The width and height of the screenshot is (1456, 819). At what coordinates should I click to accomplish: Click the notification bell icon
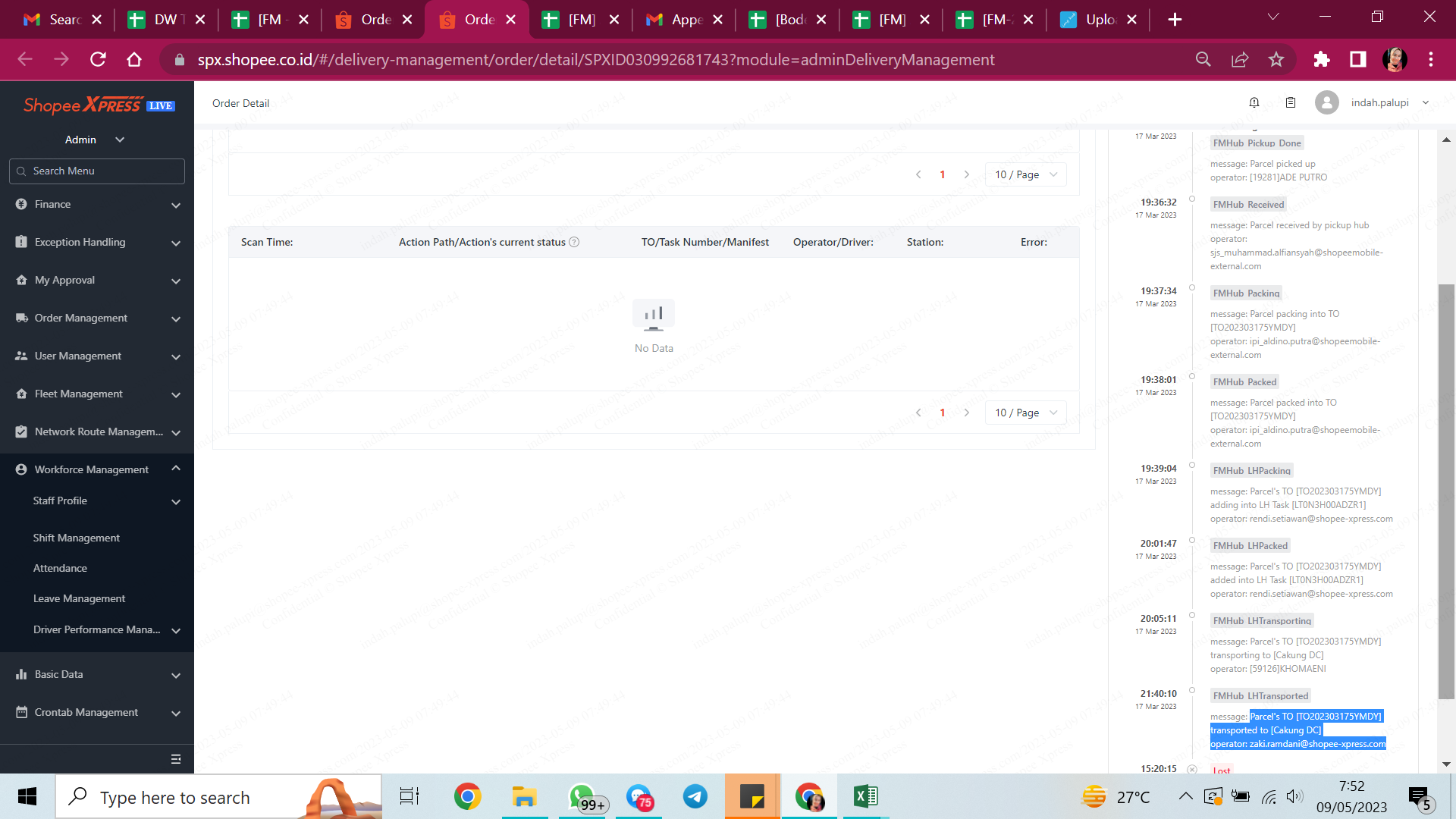coord(1254,102)
